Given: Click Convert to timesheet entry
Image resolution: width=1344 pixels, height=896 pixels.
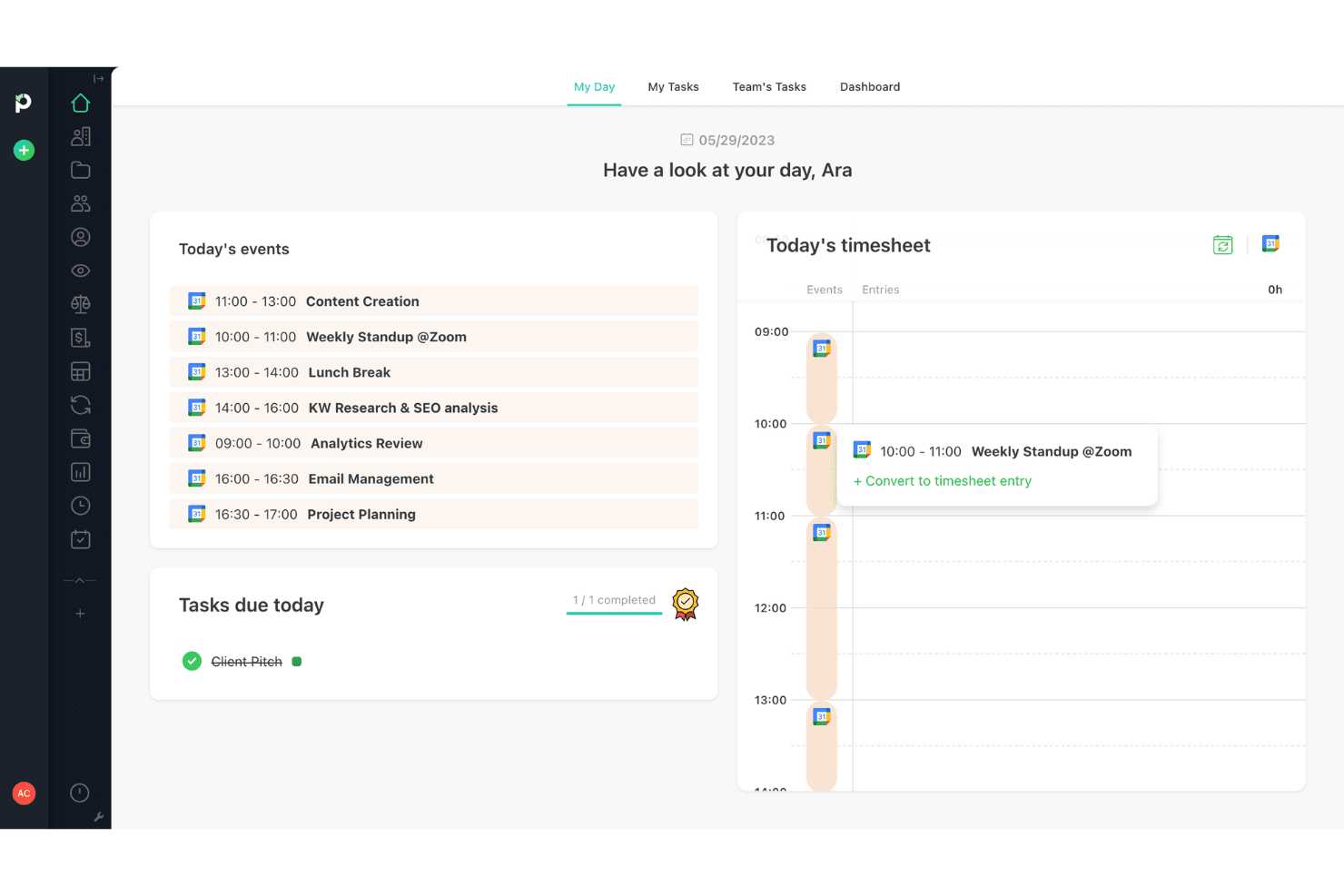Looking at the screenshot, I should tap(943, 481).
